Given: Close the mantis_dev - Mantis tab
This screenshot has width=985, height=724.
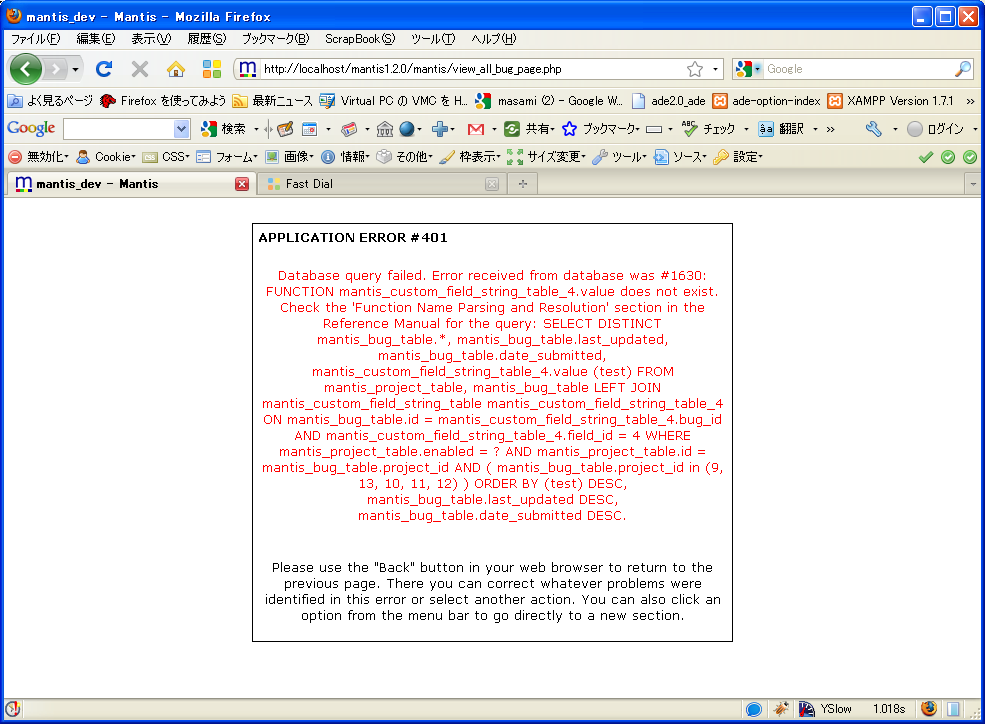Looking at the screenshot, I should pos(242,184).
